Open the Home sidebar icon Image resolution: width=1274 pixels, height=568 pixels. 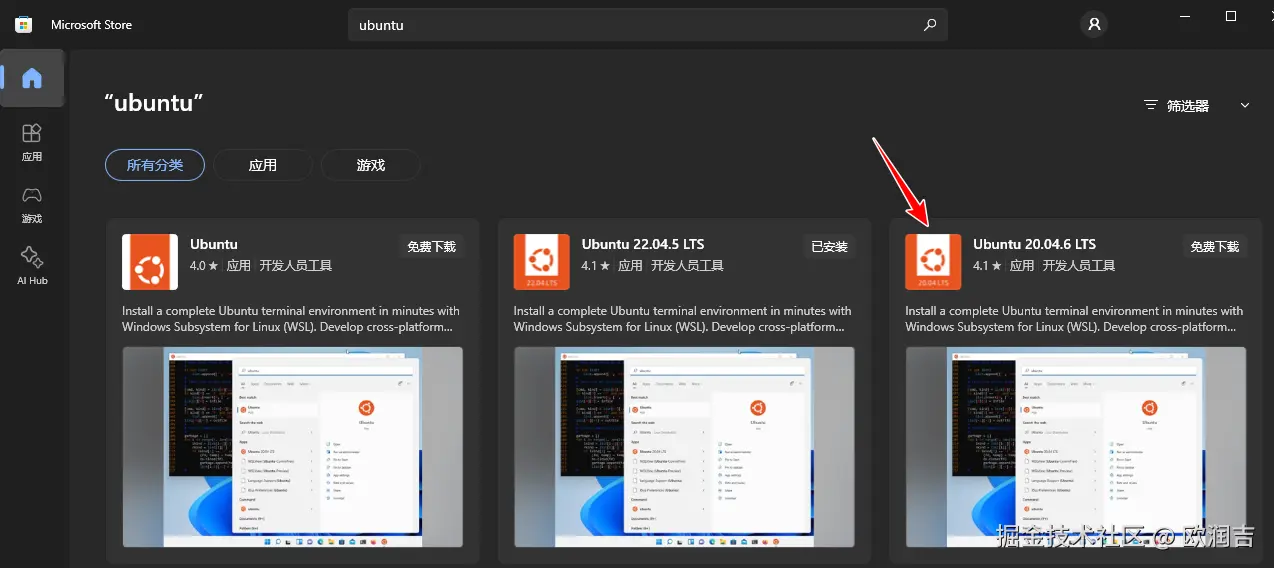32,78
